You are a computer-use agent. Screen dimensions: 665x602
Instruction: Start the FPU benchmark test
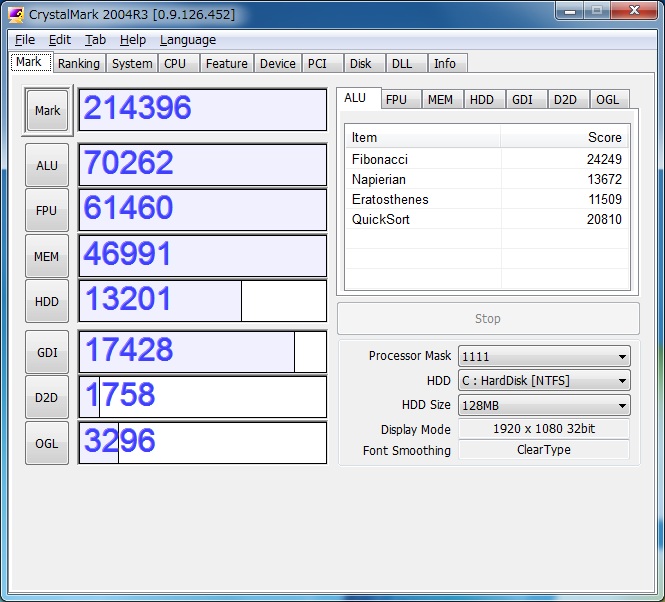click(x=47, y=210)
